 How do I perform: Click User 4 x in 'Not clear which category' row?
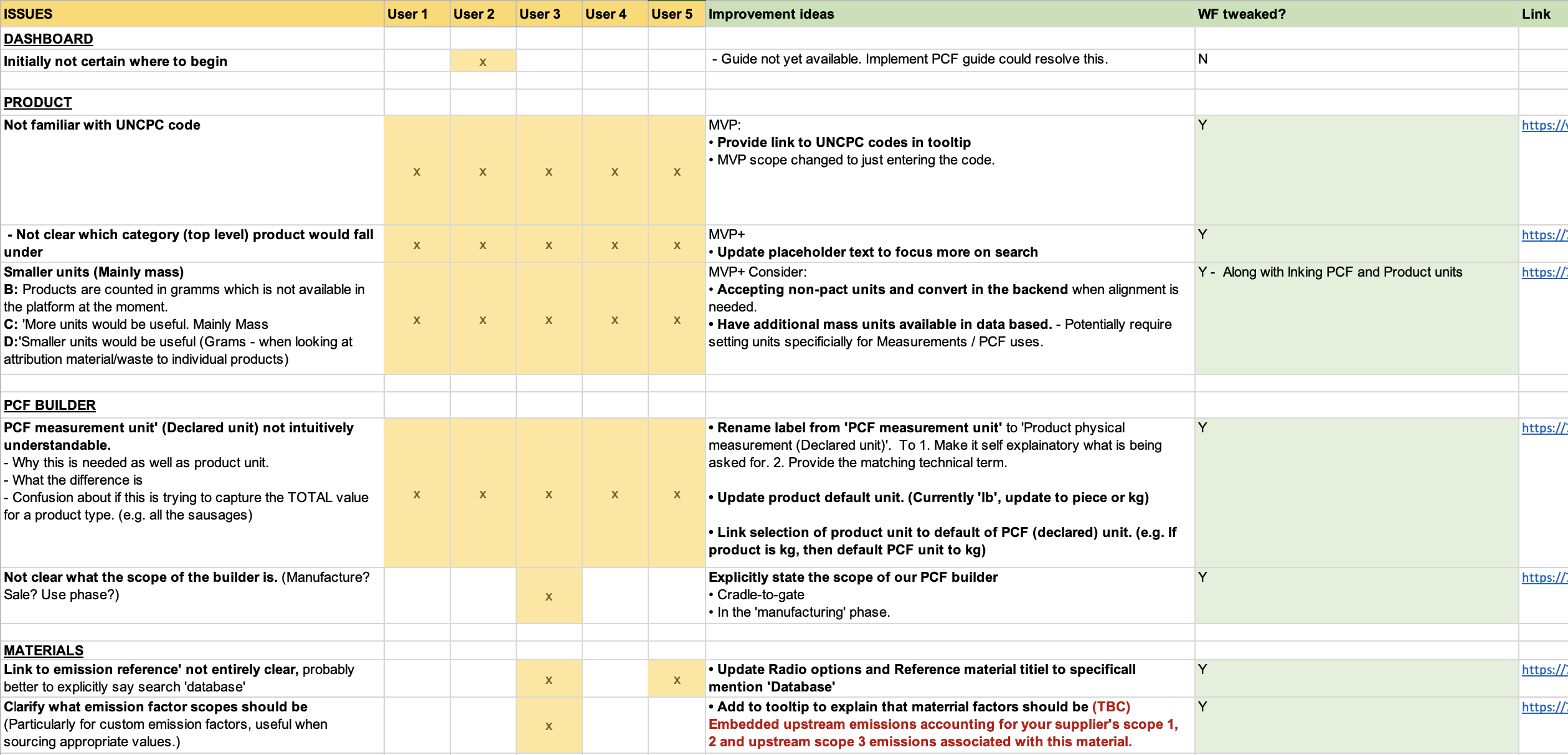coord(615,245)
